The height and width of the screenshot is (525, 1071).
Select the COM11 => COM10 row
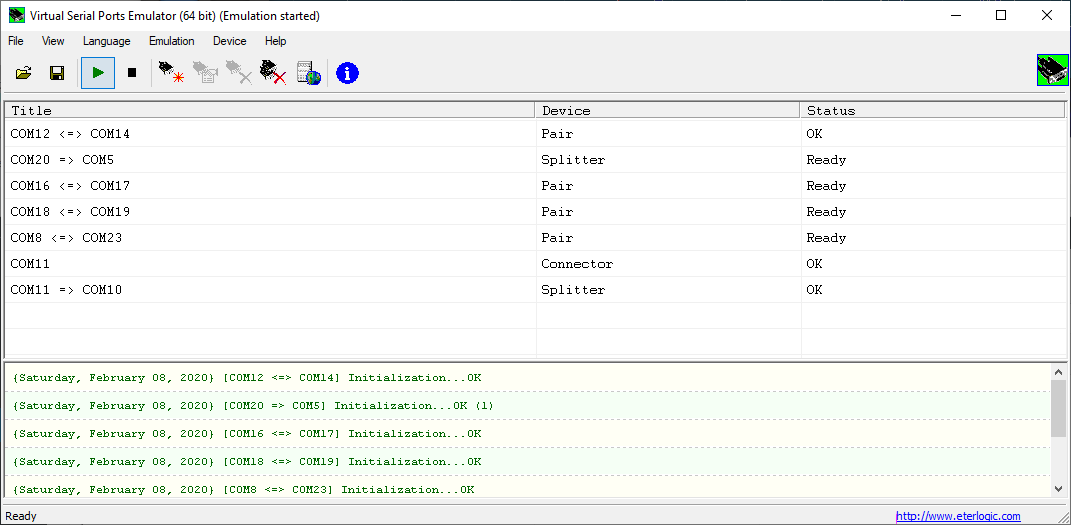coord(536,289)
